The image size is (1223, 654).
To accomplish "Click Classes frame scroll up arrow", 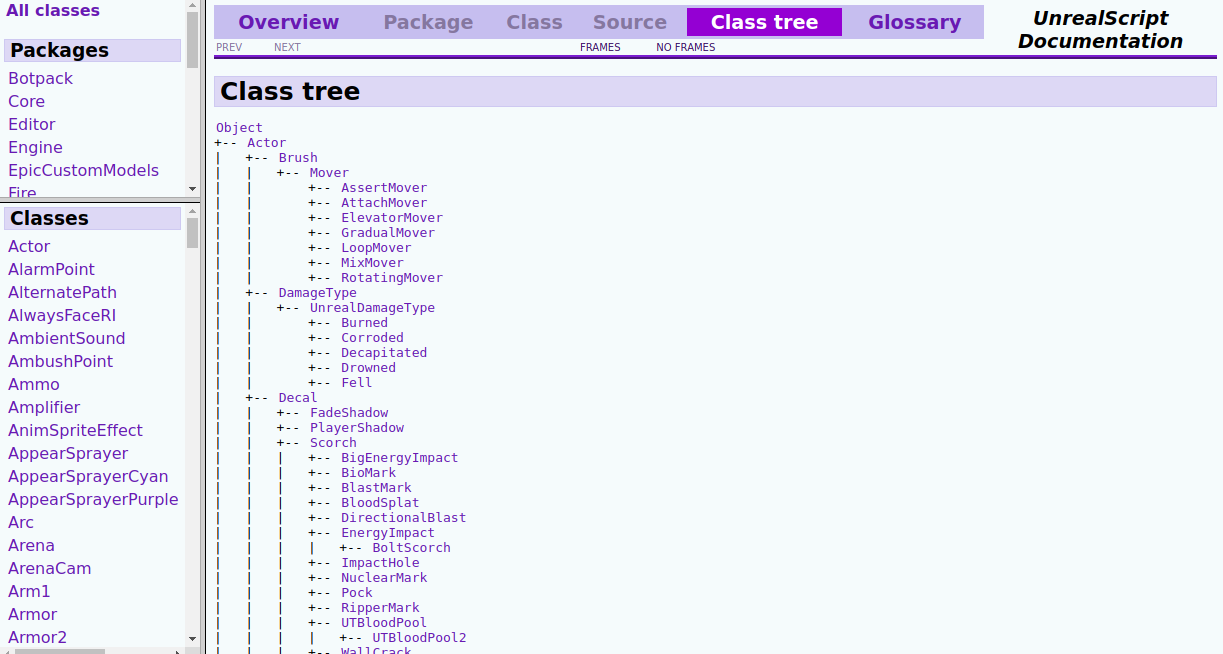I will (193, 212).
